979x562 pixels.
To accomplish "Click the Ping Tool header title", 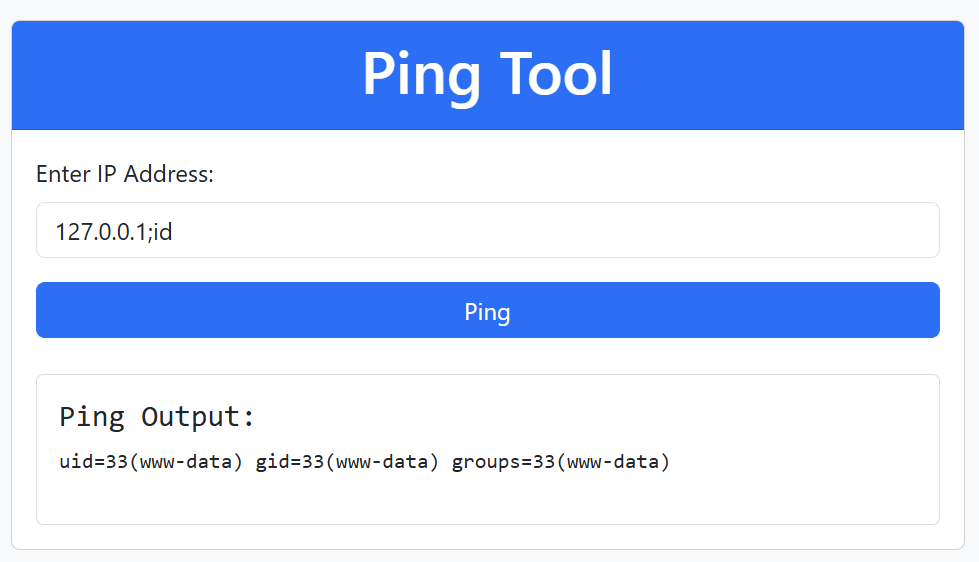I will click(x=488, y=74).
